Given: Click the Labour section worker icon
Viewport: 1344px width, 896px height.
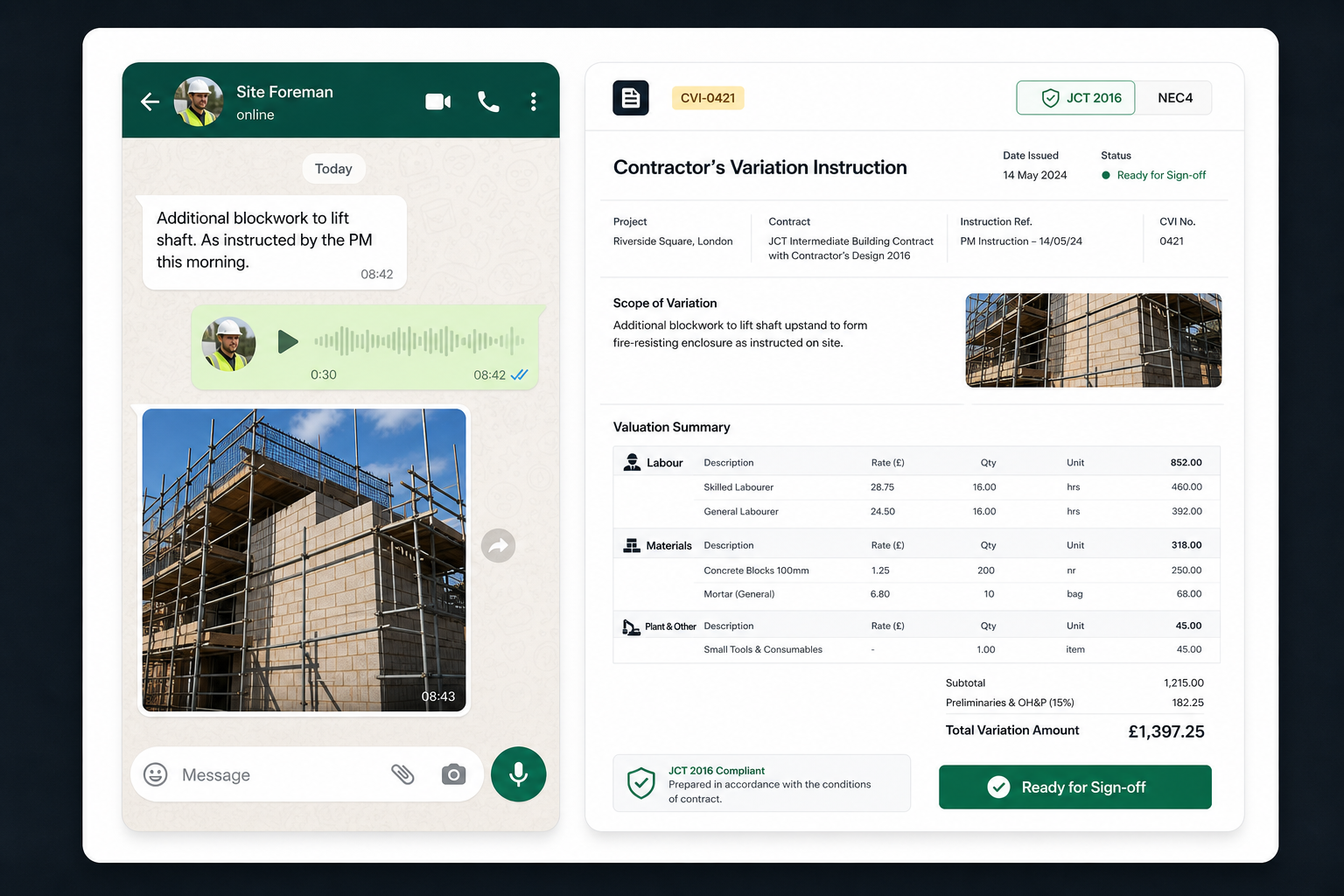Looking at the screenshot, I should pyautogui.click(x=632, y=462).
